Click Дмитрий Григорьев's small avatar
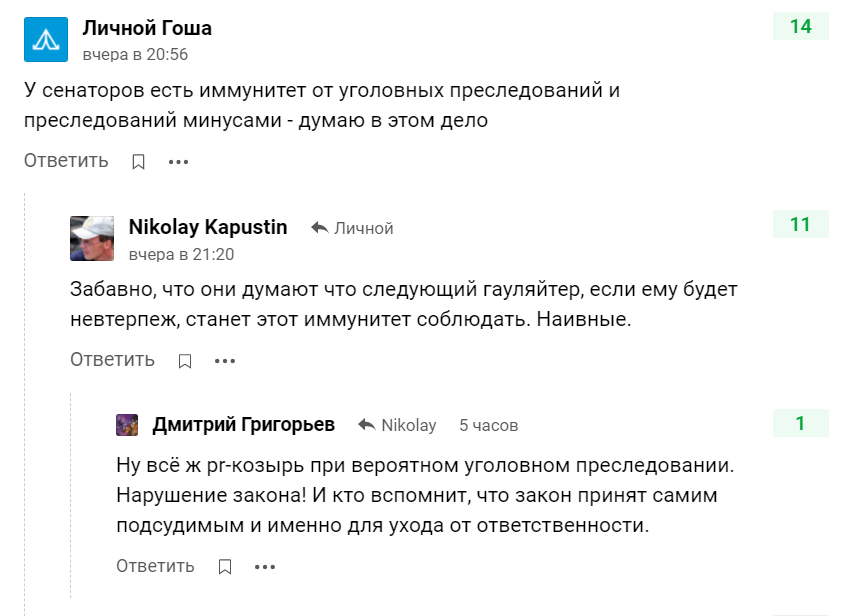The width and height of the screenshot is (845, 616). click(127, 425)
